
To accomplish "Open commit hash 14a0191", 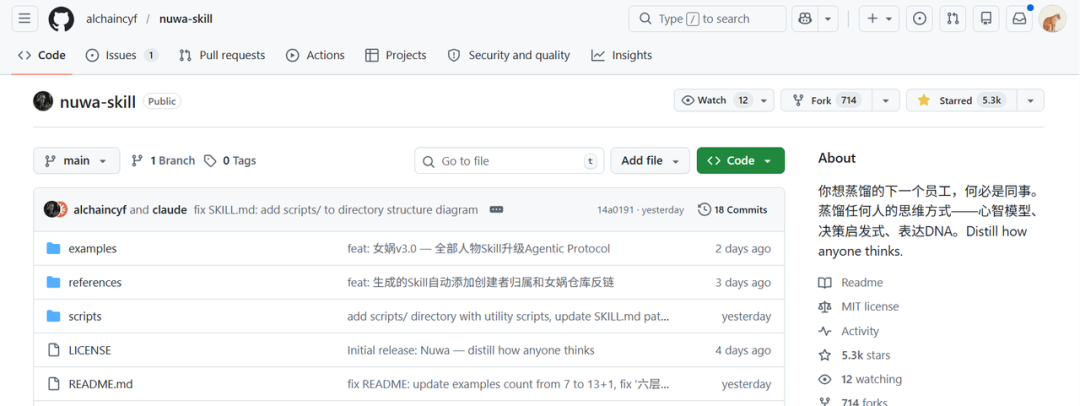I will point(614,210).
